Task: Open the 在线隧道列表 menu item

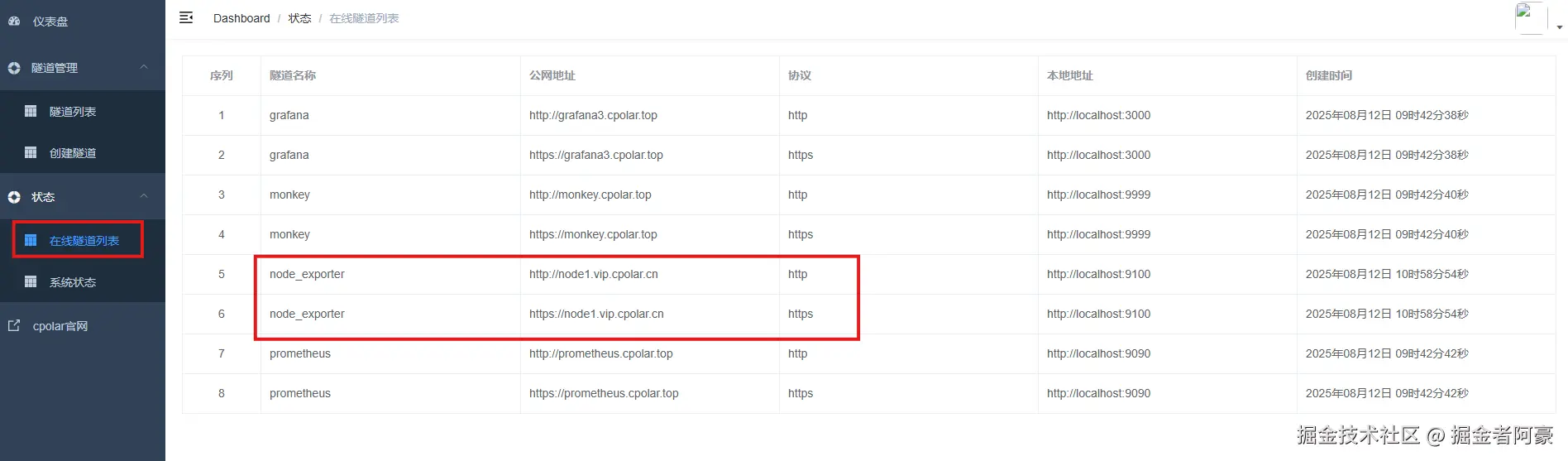Action: coord(84,241)
